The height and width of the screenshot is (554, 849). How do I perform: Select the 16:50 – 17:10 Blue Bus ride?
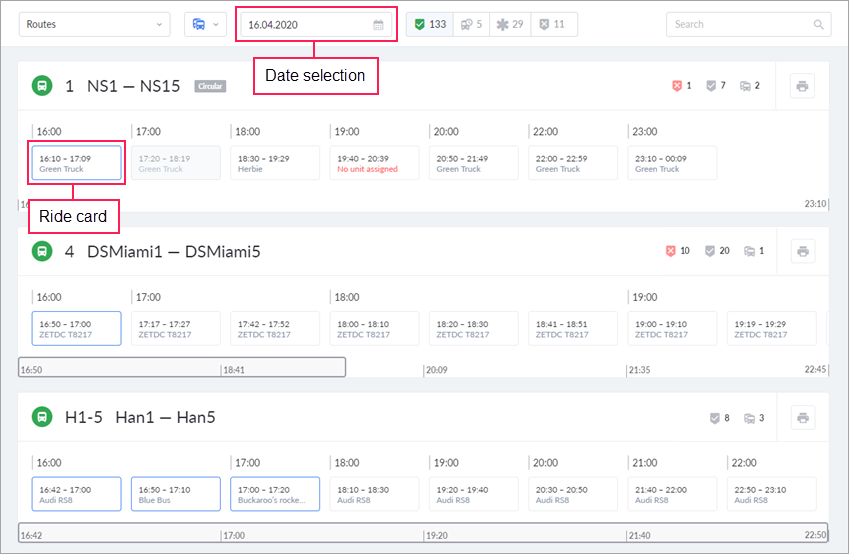(x=175, y=494)
